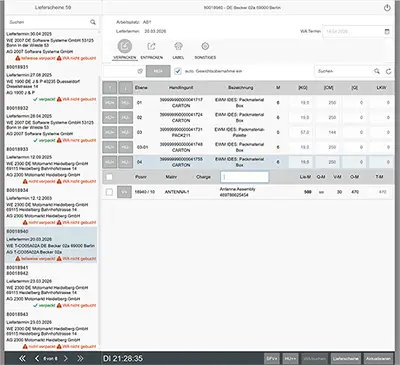Select delivery 80018932 in list
The width and height of the screenshot is (400, 365).
coord(51,124)
